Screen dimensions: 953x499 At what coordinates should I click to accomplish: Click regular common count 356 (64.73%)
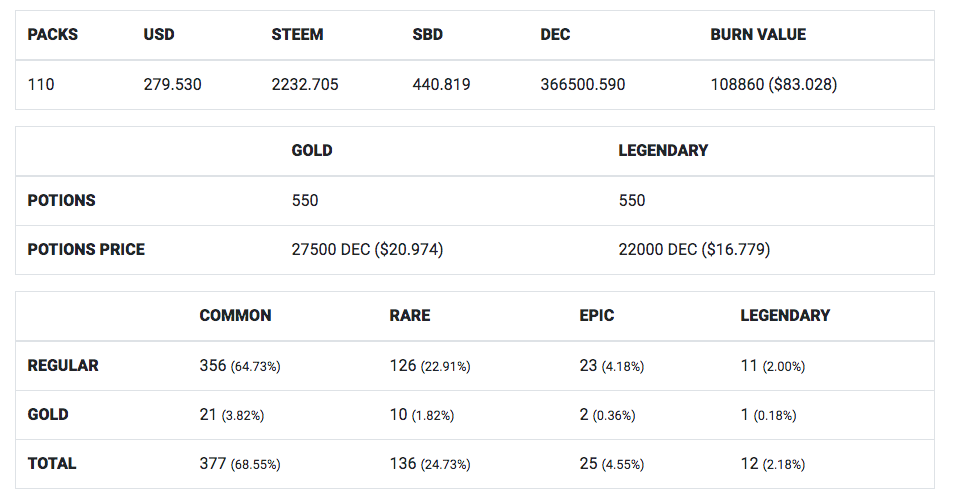tap(240, 366)
